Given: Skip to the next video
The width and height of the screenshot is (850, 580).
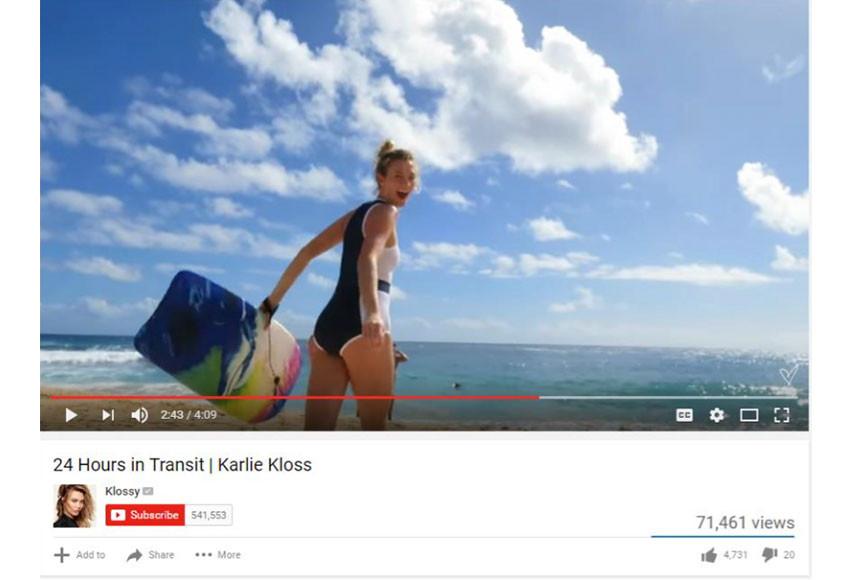Looking at the screenshot, I should tap(108, 415).
